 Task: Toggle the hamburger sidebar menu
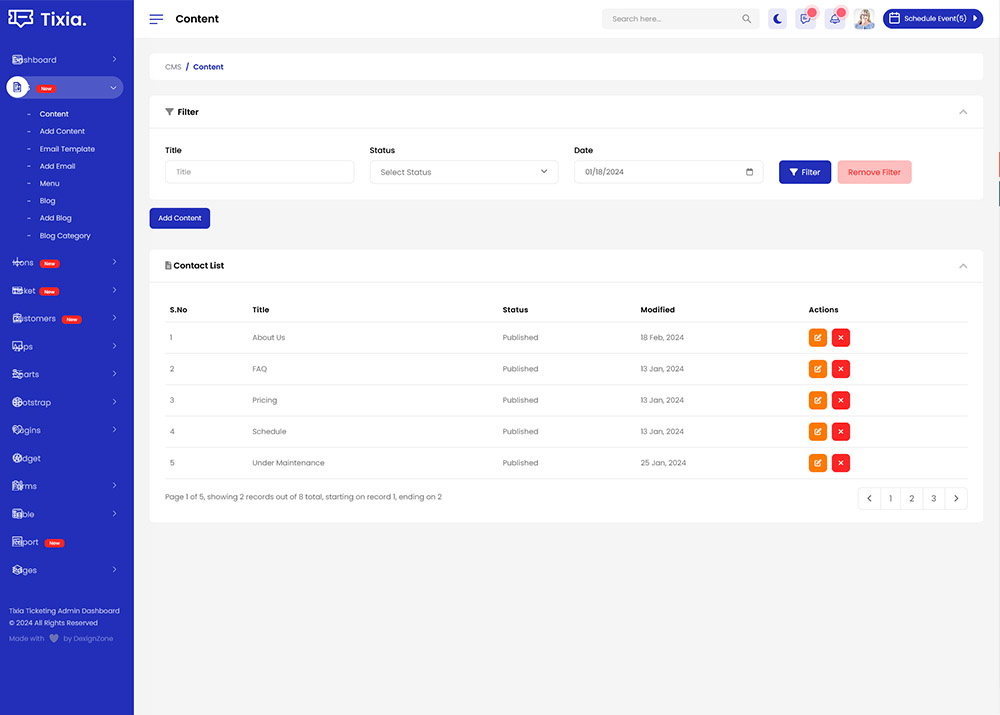(156, 19)
